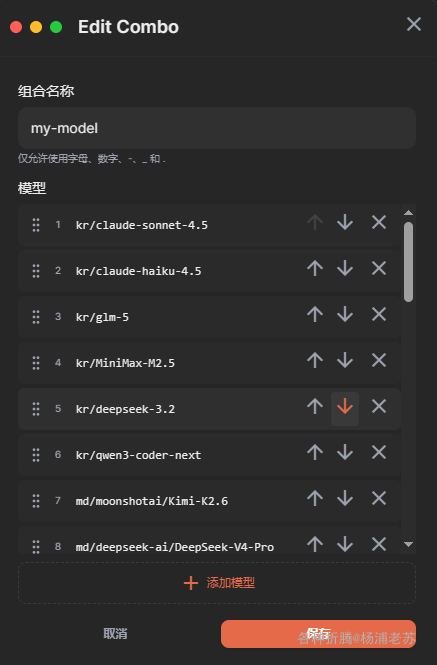
Task: Move kr/MiniMax-M2.5 down one position
Action: [x=345, y=360]
